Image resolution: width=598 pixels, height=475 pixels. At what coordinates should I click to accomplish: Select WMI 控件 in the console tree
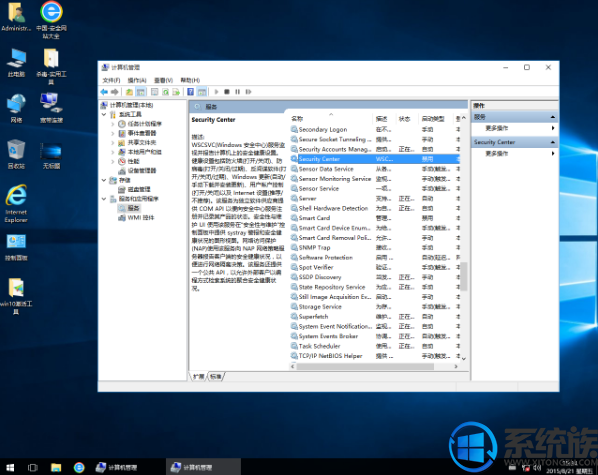click(x=141, y=217)
